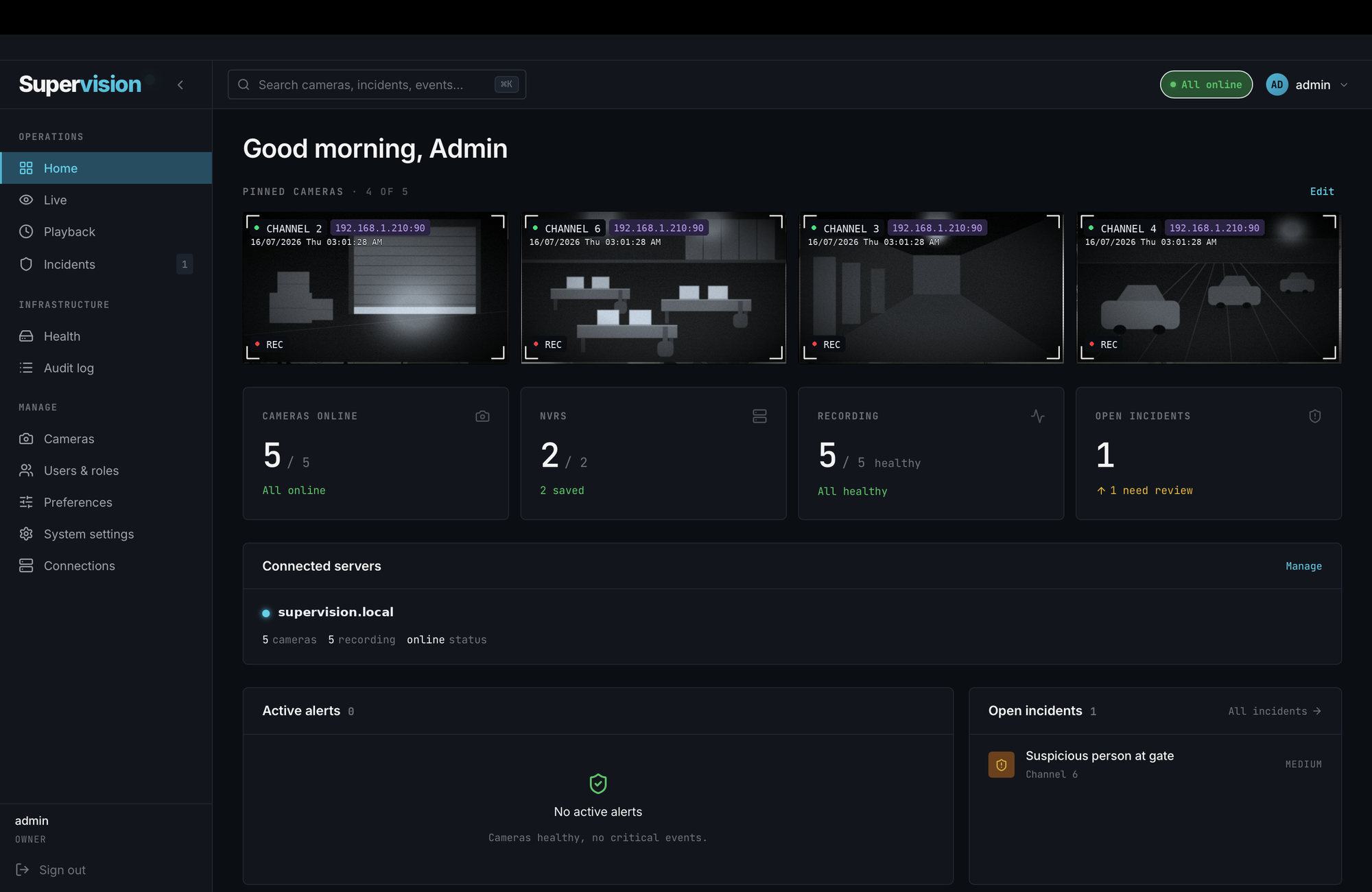Viewport: 1372px width, 892px height.
Task: Click the supervision.local server name
Action: (335, 612)
